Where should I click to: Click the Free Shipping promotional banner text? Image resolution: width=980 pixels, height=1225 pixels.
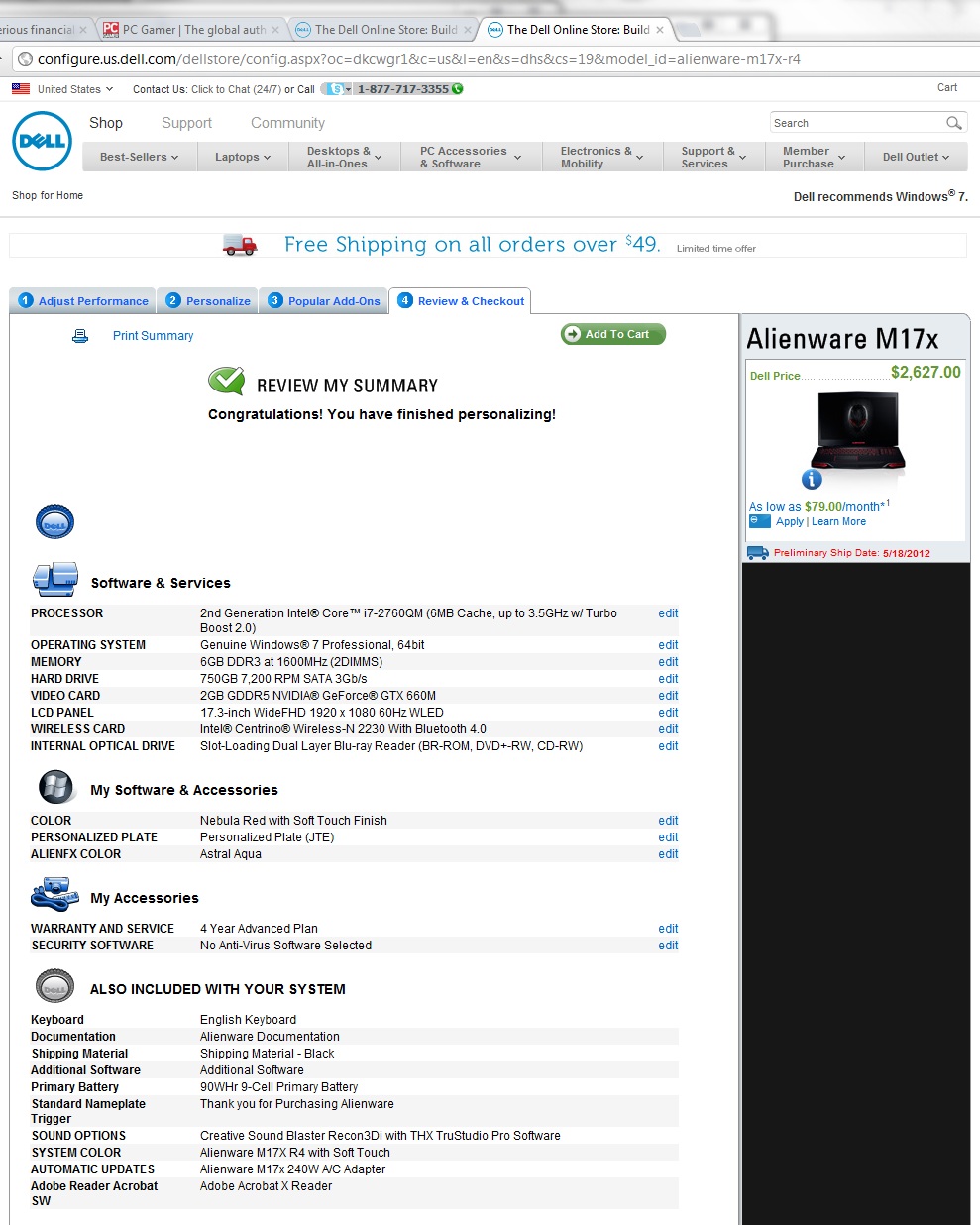[x=472, y=244]
